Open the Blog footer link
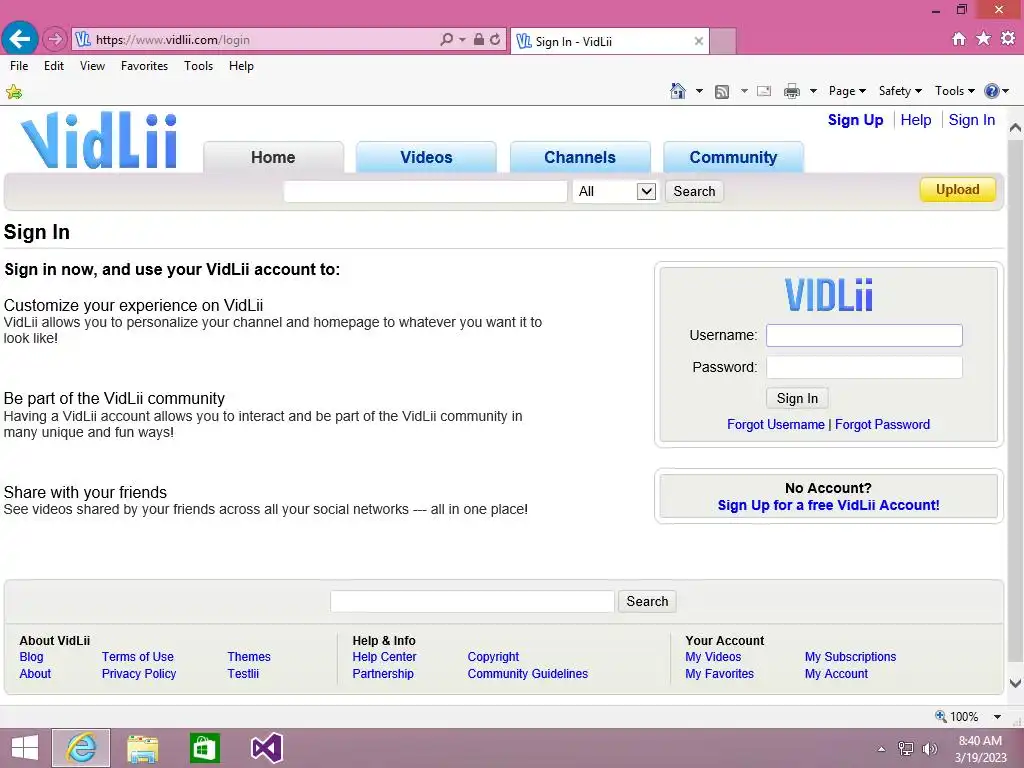The image size is (1024, 768). click(31, 656)
